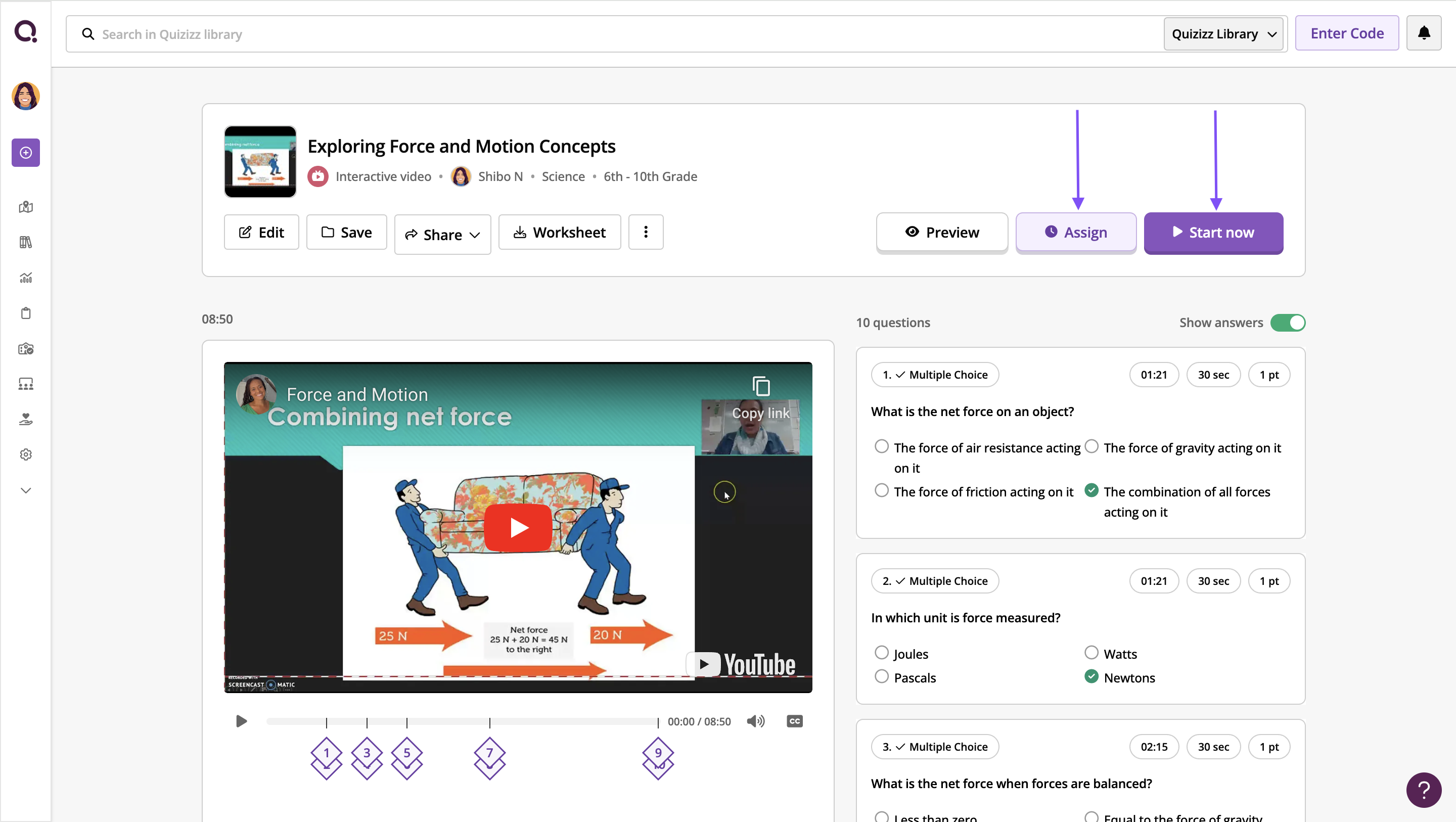Click the Assign button

coord(1076,233)
